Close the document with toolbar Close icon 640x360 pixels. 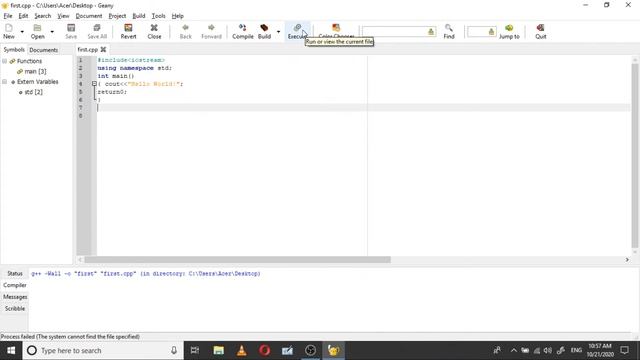pyautogui.click(x=154, y=31)
